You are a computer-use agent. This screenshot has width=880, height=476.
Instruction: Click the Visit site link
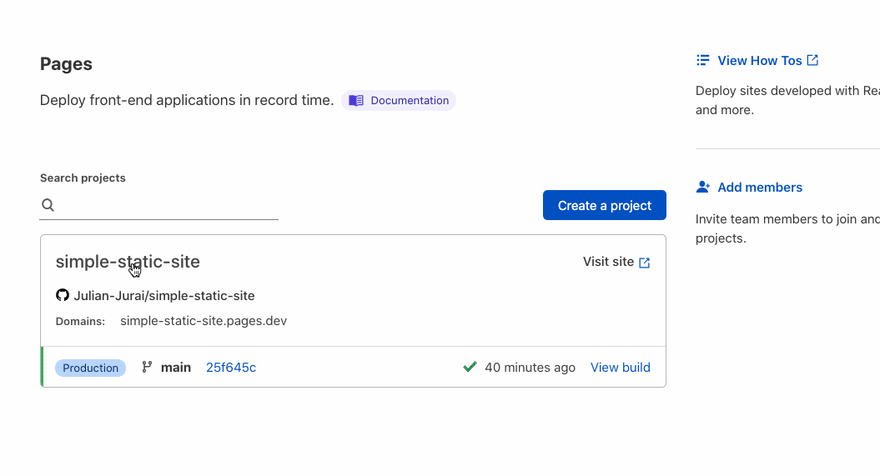pos(616,262)
